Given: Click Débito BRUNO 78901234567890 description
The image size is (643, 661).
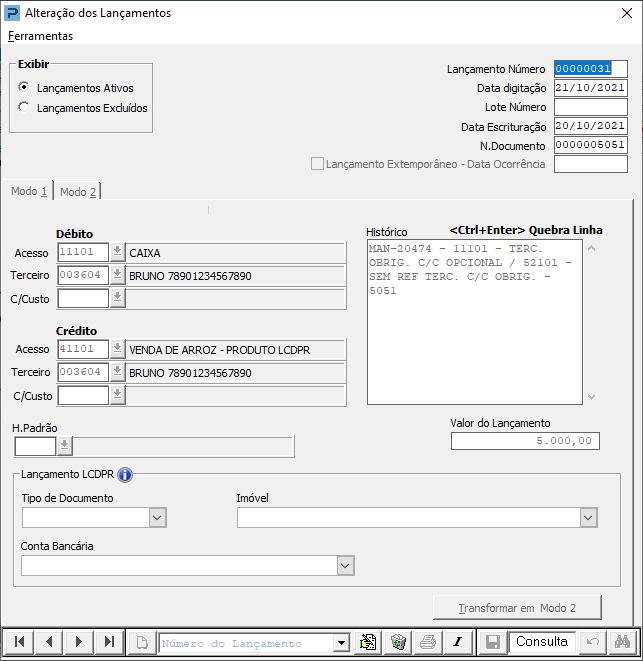Looking at the screenshot, I should click(x=190, y=276).
